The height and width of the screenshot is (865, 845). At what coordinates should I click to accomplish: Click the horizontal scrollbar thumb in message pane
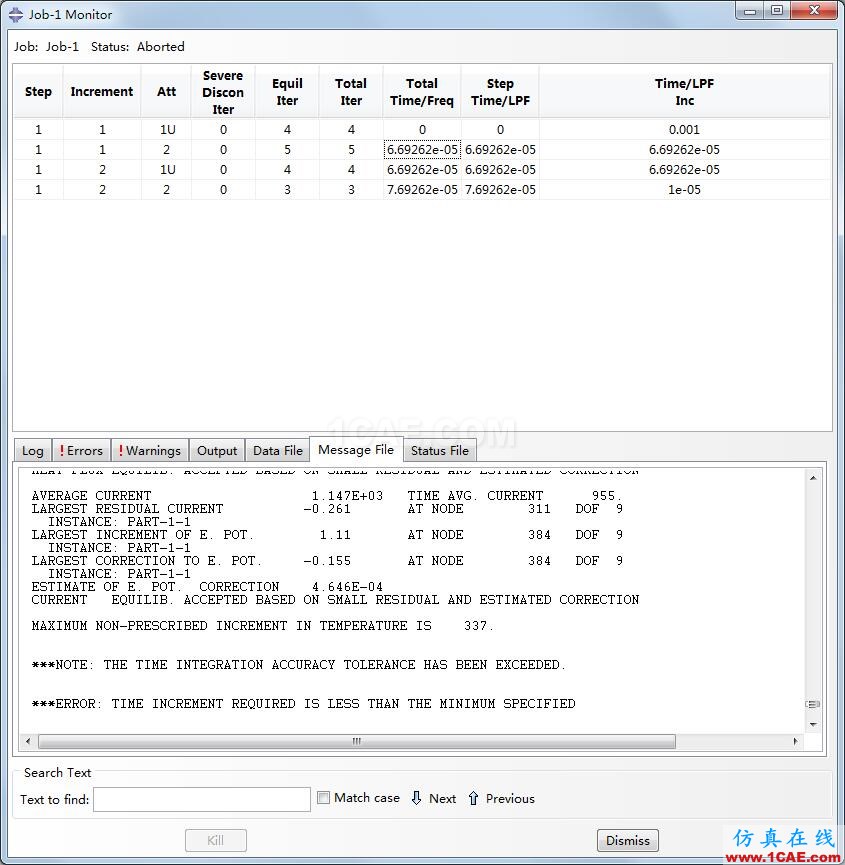(x=357, y=741)
